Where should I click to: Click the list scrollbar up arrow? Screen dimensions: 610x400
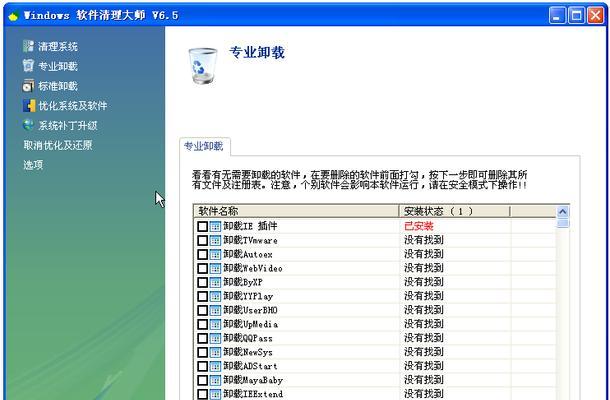coord(563,211)
